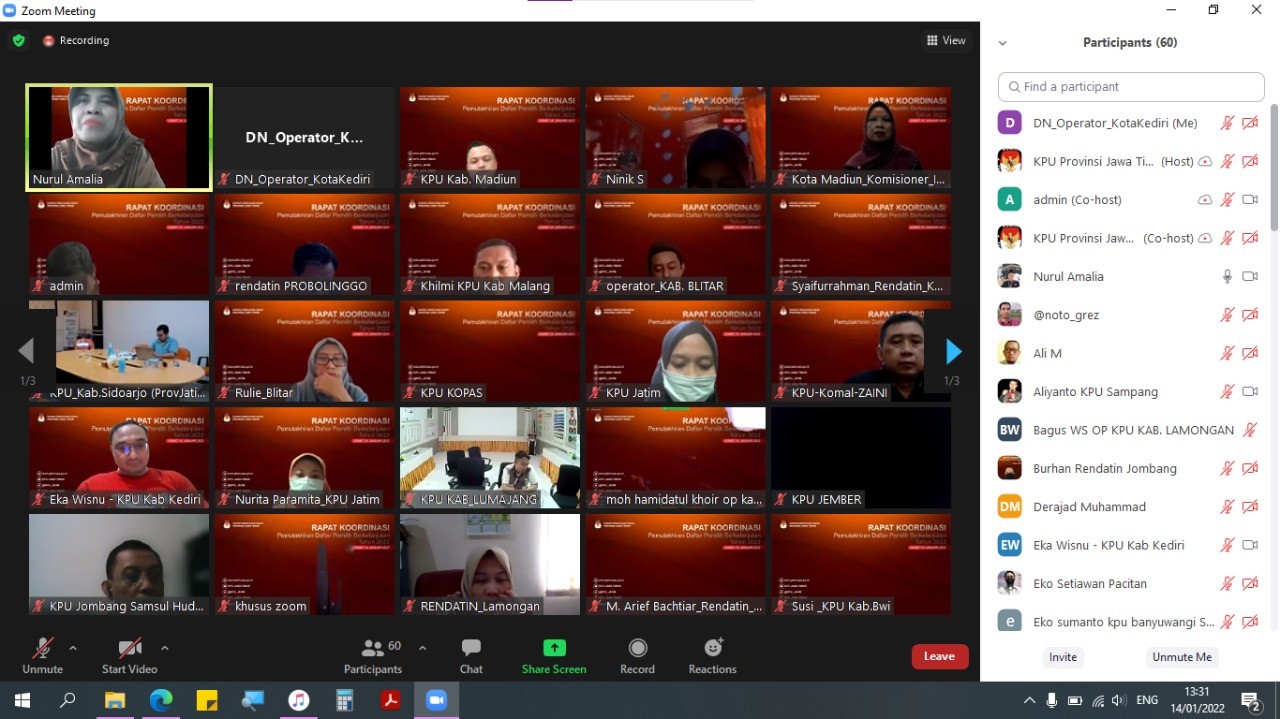1280x719 pixels.
Task: Click the green encryption shield icon
Action: (19, 41)
